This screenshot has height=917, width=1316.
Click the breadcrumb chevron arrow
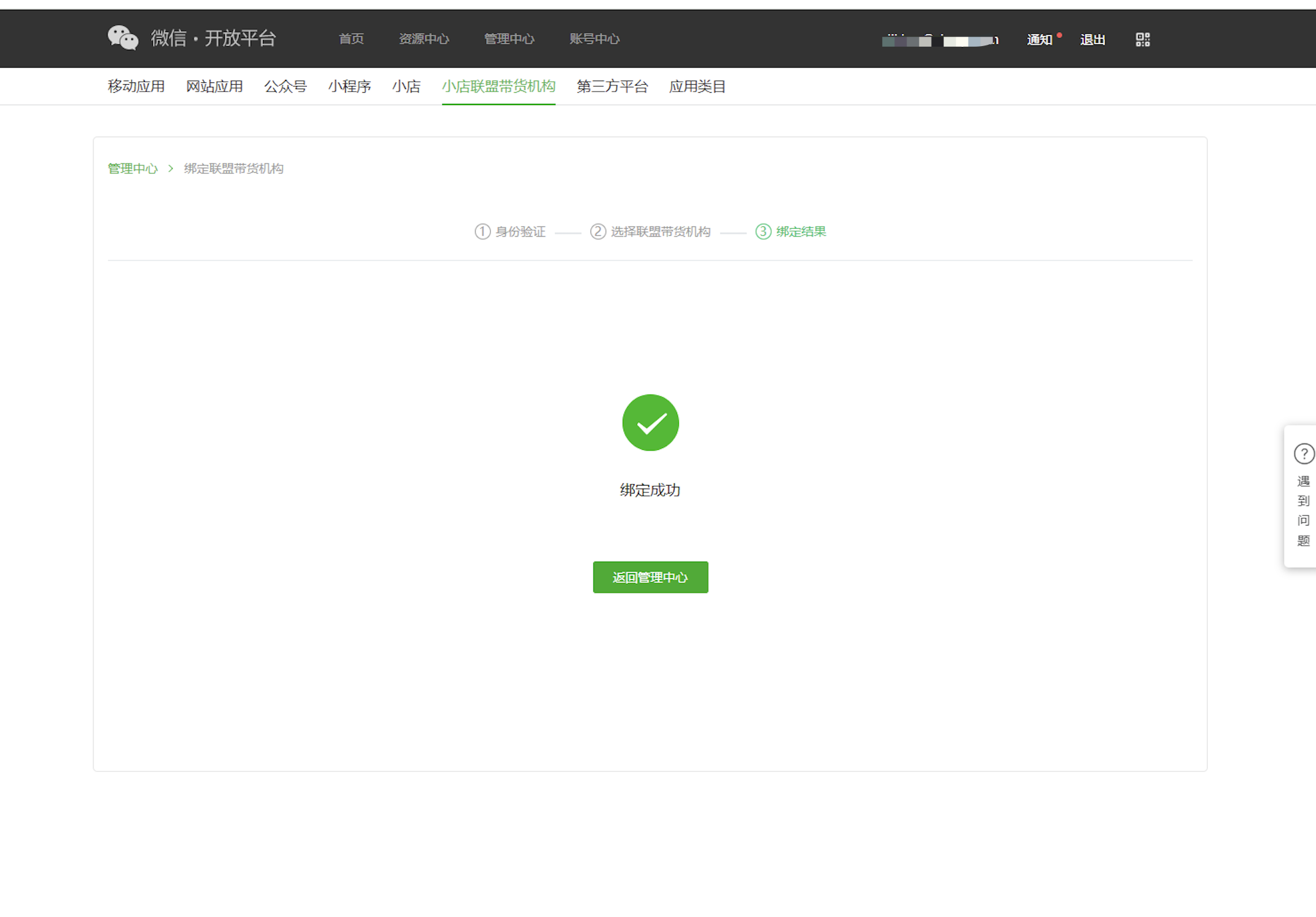171,168
